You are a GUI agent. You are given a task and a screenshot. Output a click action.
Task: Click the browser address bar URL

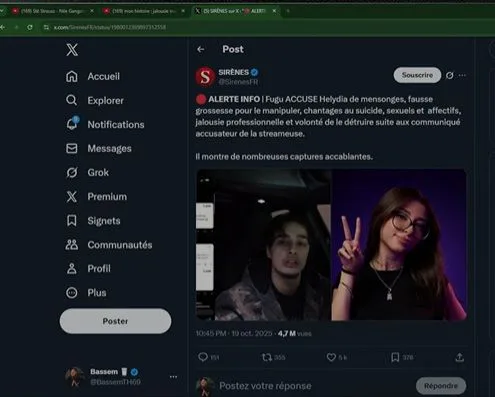click(110, 27)
